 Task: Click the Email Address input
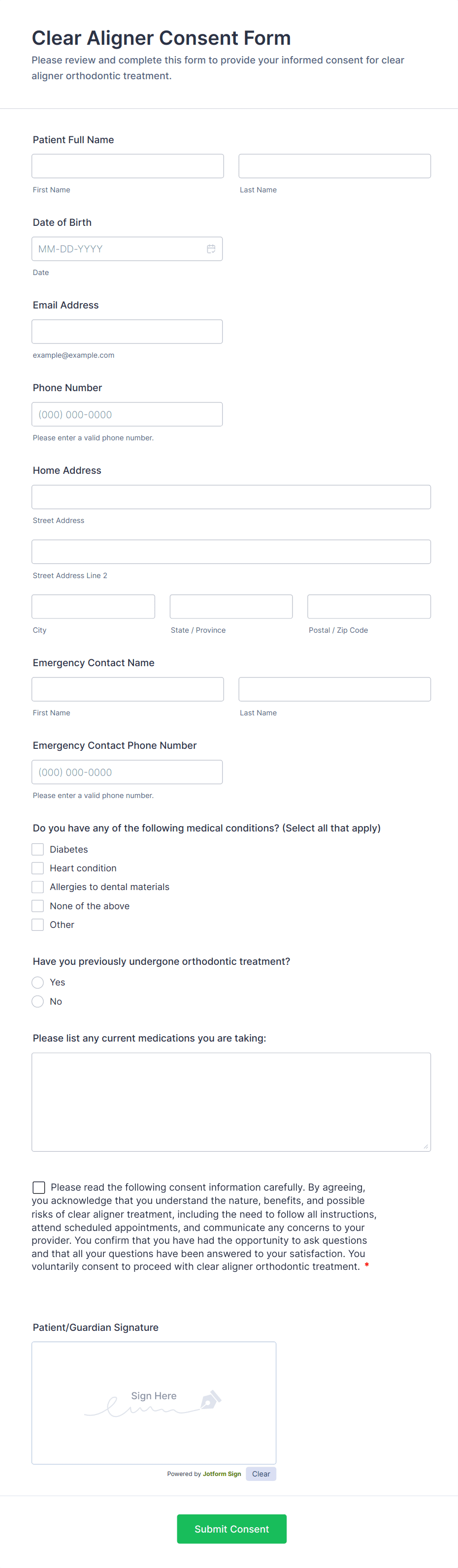tap(127, 332)
